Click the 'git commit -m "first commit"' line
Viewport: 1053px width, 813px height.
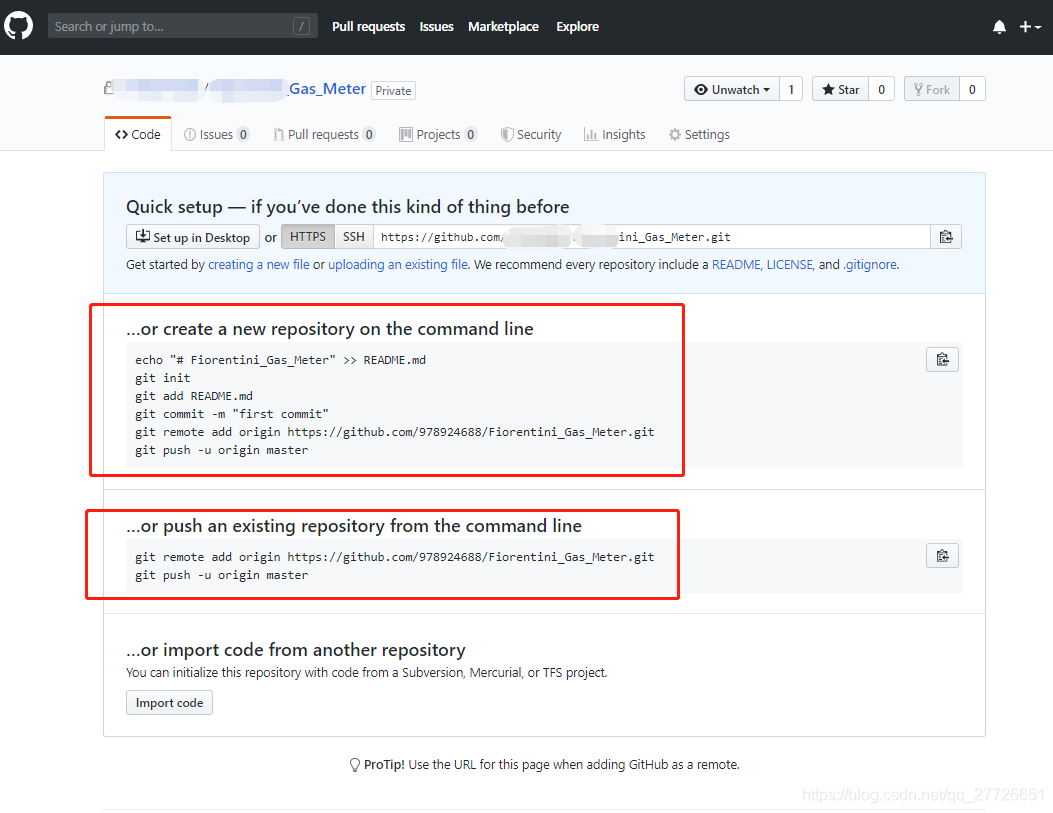[x=232, y=414]
